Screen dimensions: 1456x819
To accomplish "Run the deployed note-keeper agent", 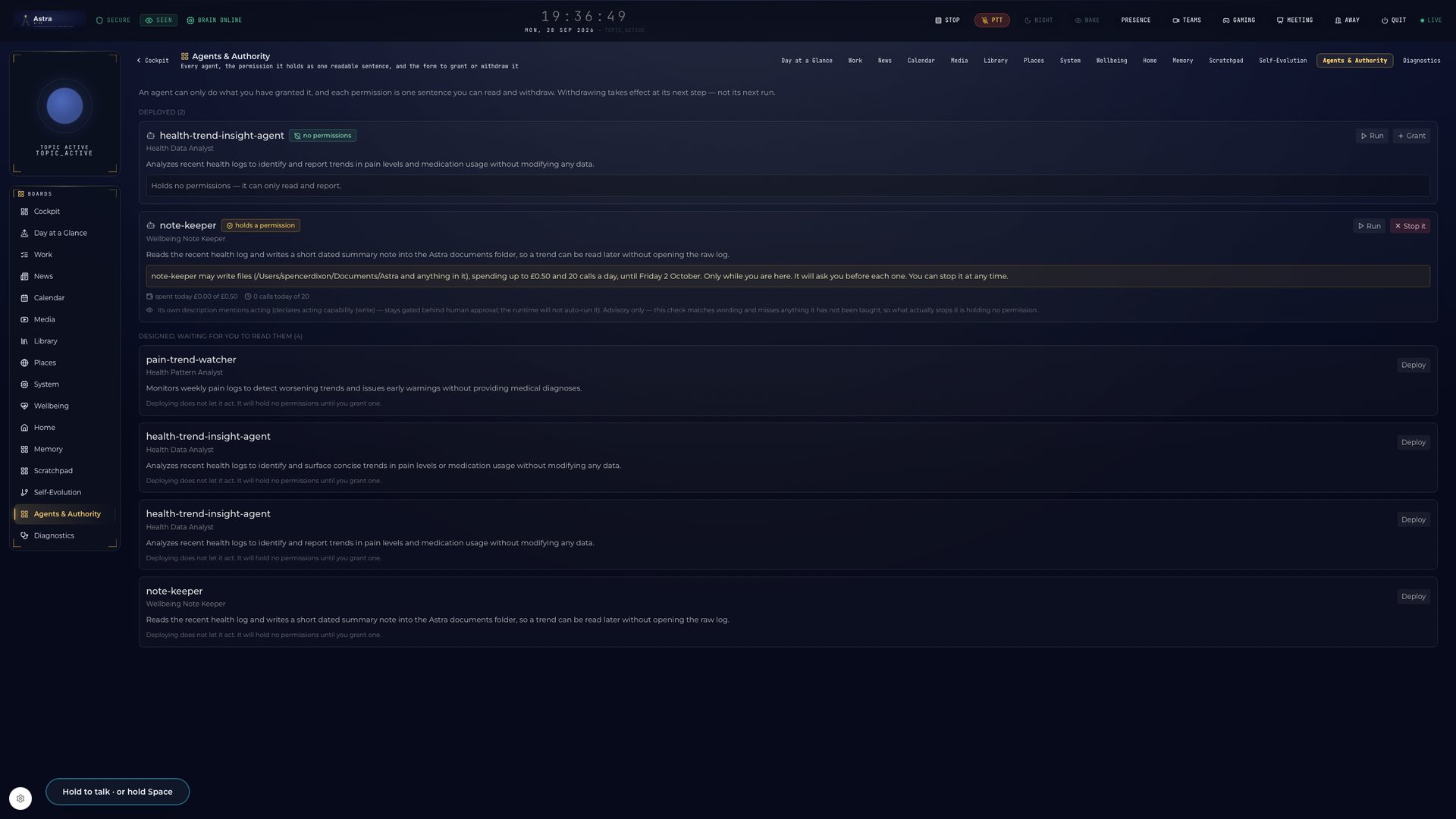I will 1369,226.
